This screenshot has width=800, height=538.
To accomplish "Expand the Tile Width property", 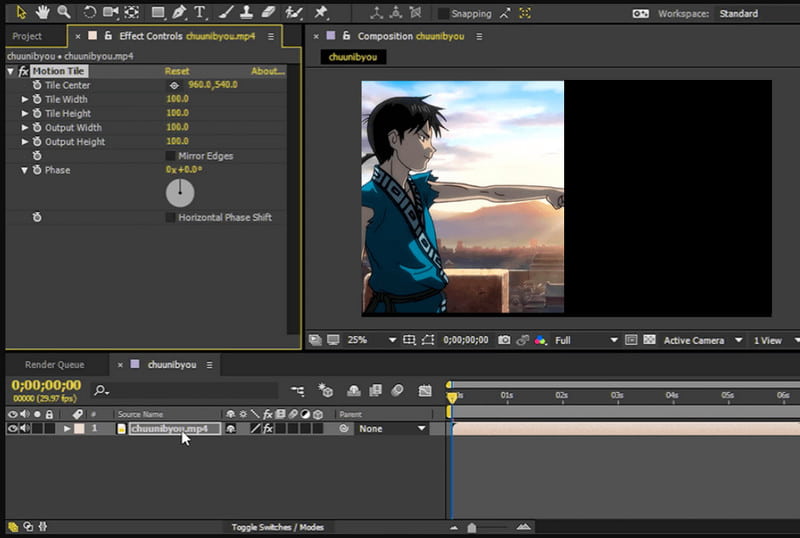I will [24, 99].
